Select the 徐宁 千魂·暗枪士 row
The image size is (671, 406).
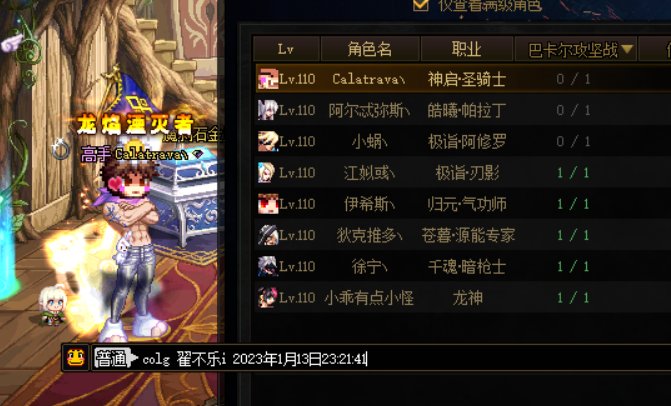pyautogui.click(x=463, y=266)
